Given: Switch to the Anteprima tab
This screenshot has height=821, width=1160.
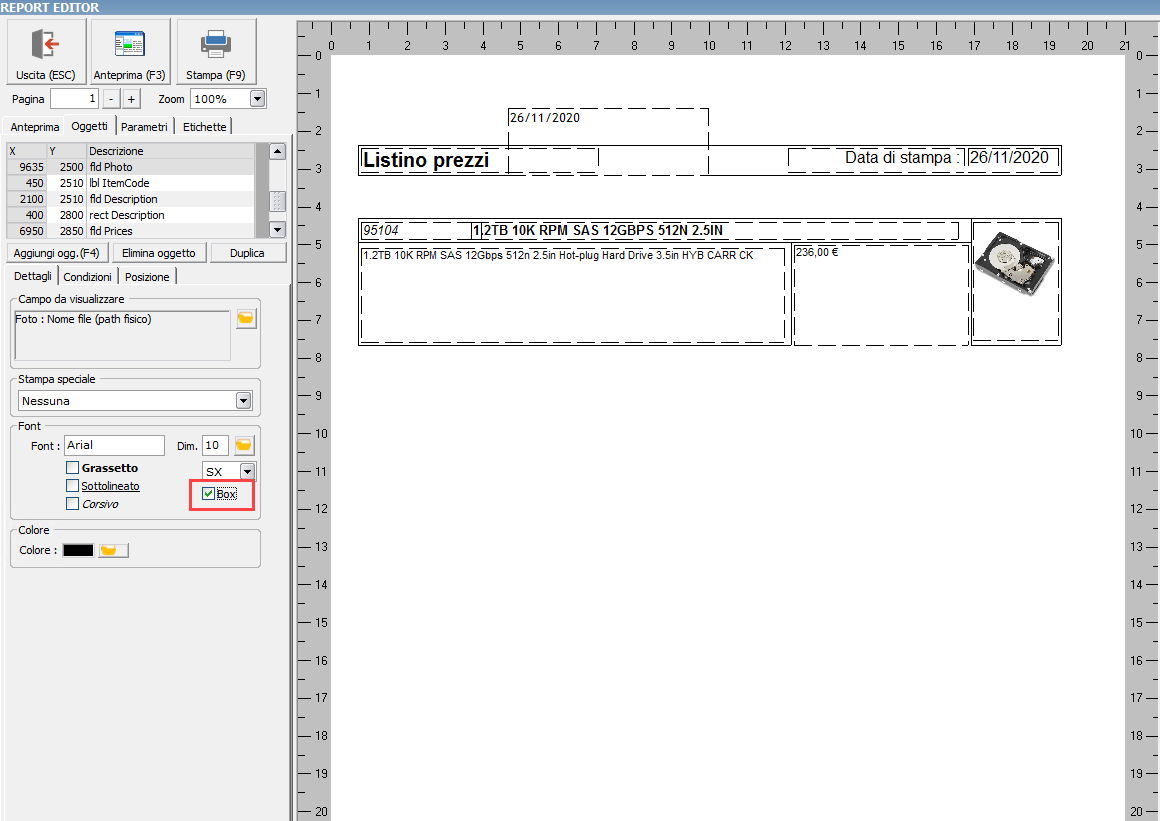Looking at the screenshot, I should [x=35, y=127].
